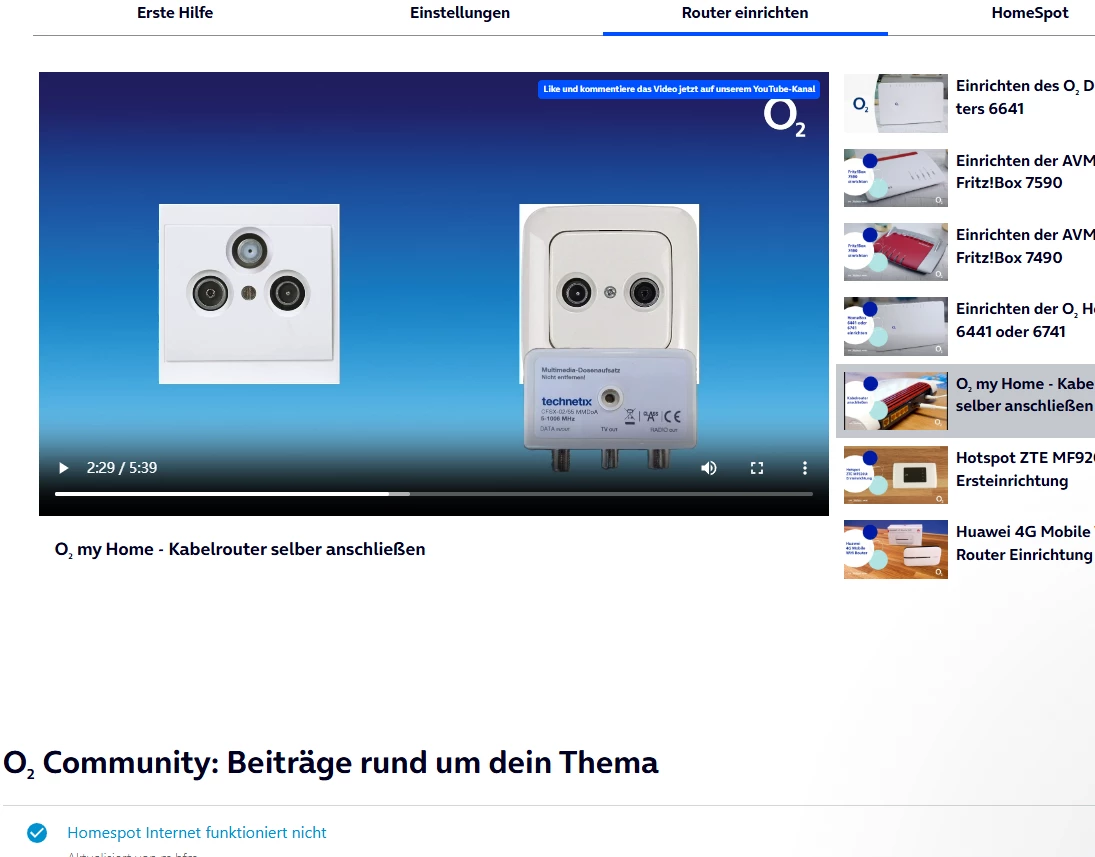This screenshot has height=857, width=1095.
Task: Click 'Hotspot ZTE MF920 Ersteinrichtung' title
Action: pos(1024,469)
